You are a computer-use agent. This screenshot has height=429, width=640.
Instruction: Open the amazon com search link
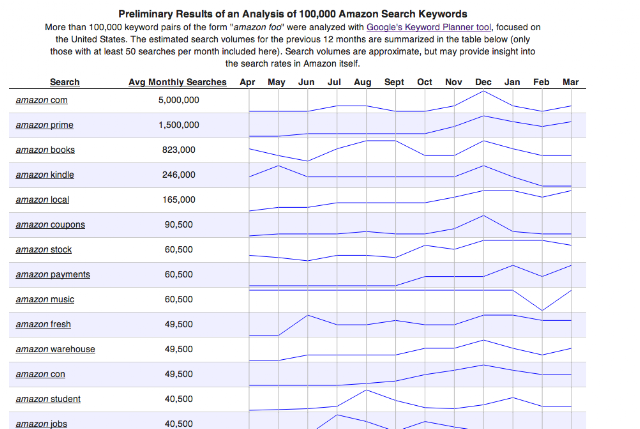click(x=42, y=100)
